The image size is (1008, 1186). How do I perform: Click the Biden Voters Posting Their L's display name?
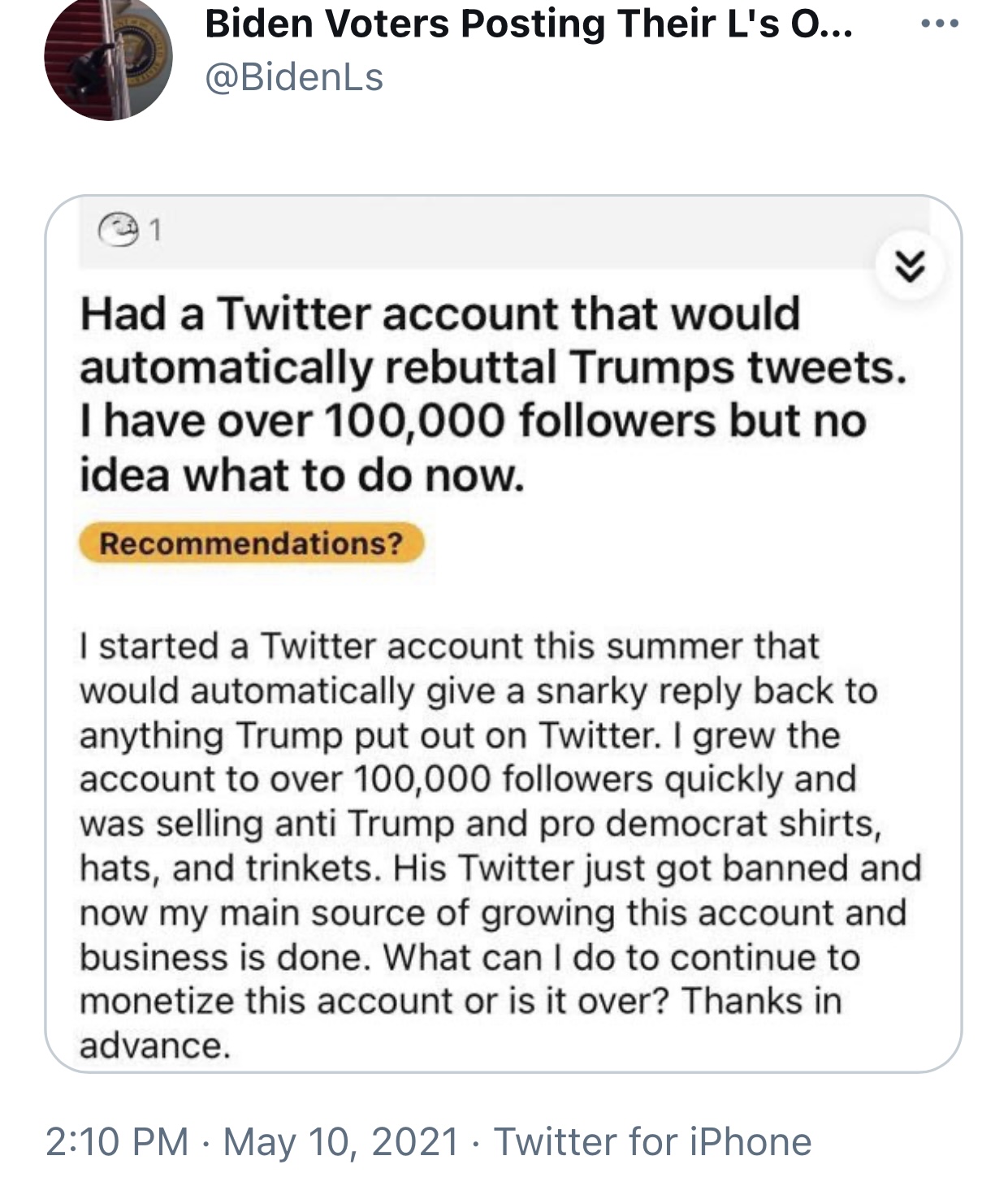click(529, 24)
